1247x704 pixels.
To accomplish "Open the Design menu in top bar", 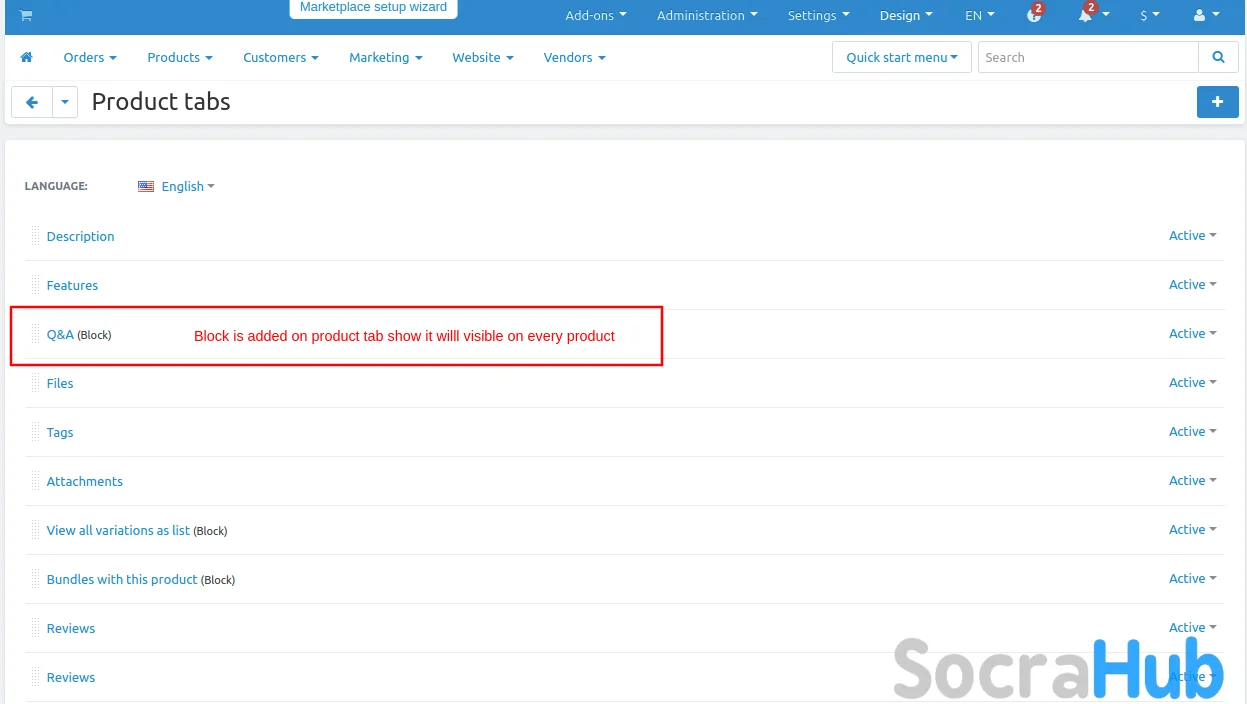I will pyautogui.click(x=905, y=16).
